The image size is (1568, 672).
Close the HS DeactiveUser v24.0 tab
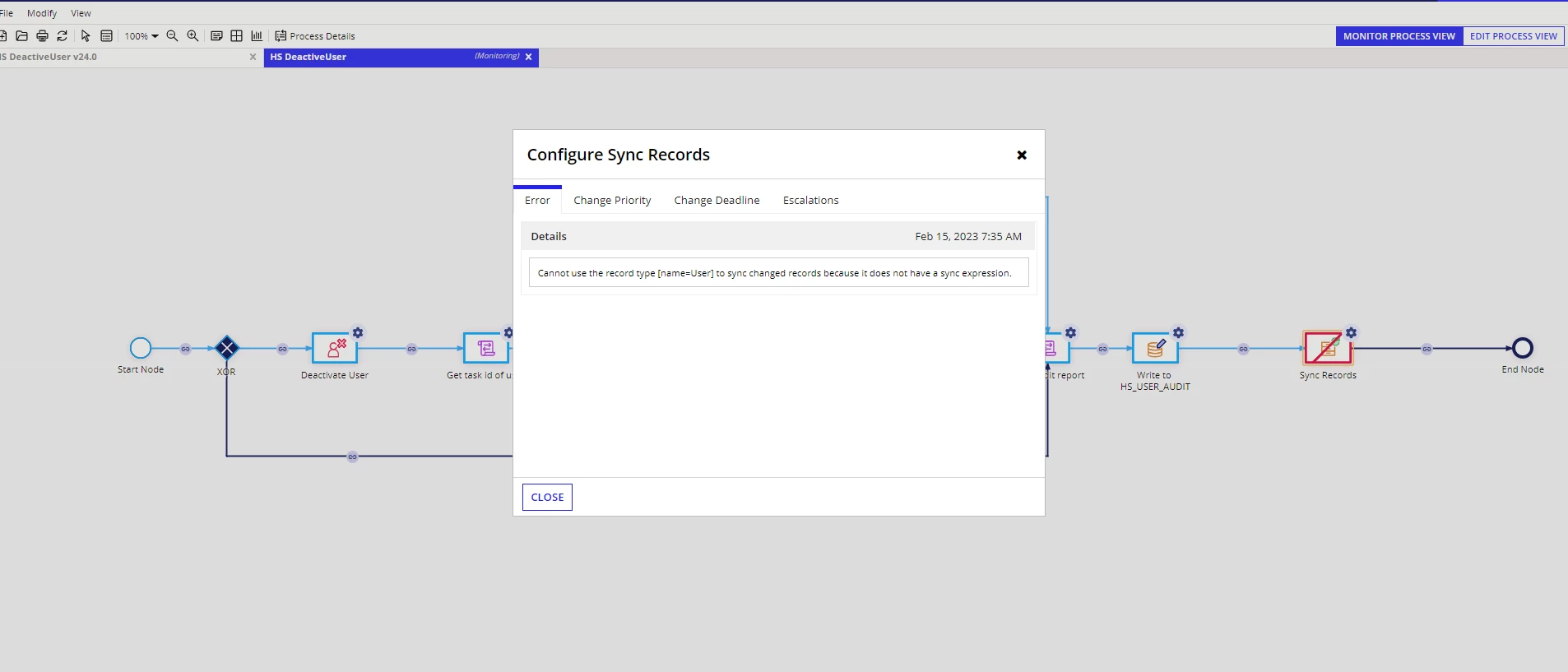[x=253, y=58]
